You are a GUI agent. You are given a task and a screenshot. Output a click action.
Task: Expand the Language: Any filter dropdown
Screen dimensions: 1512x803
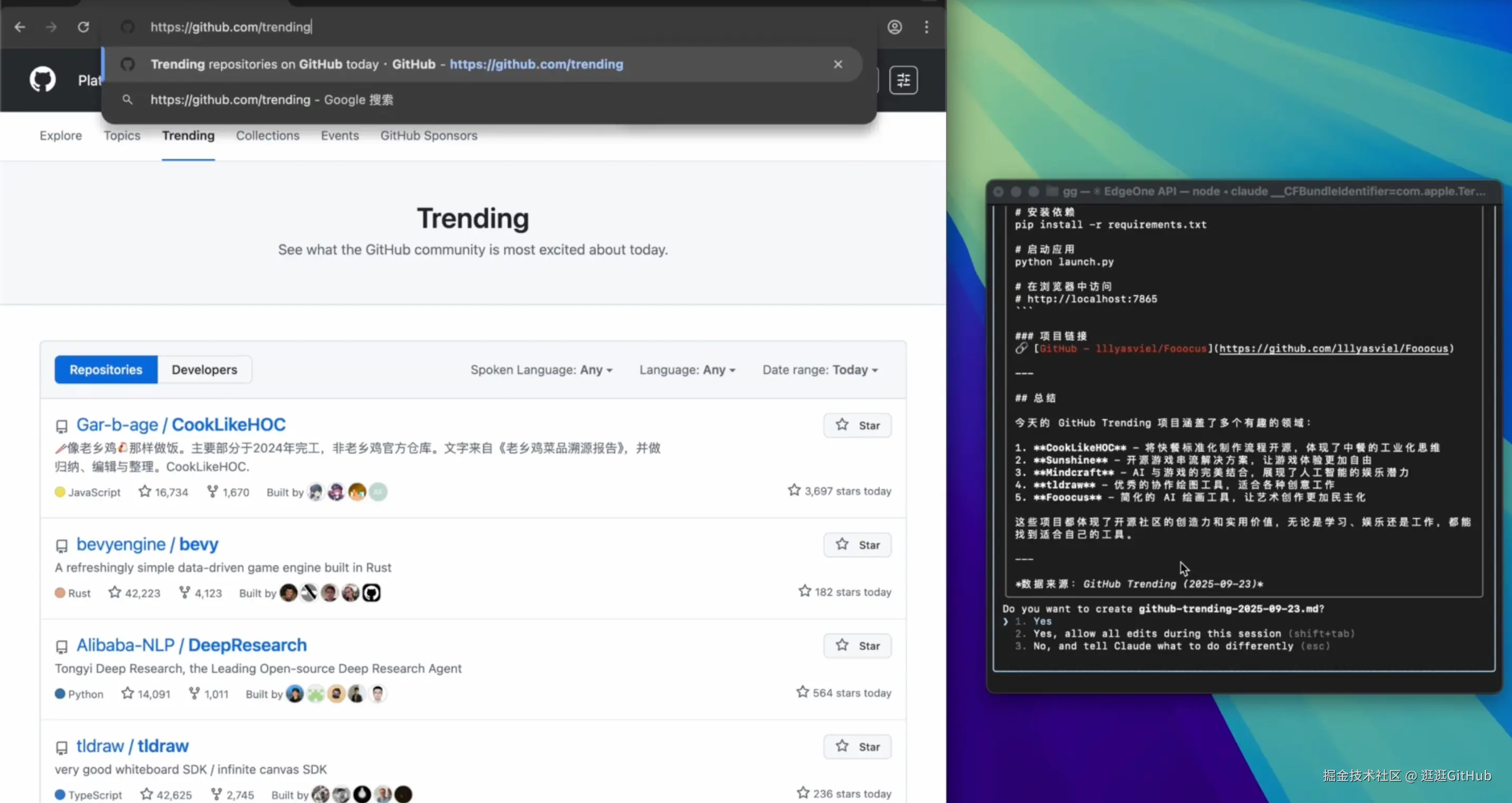687,370
